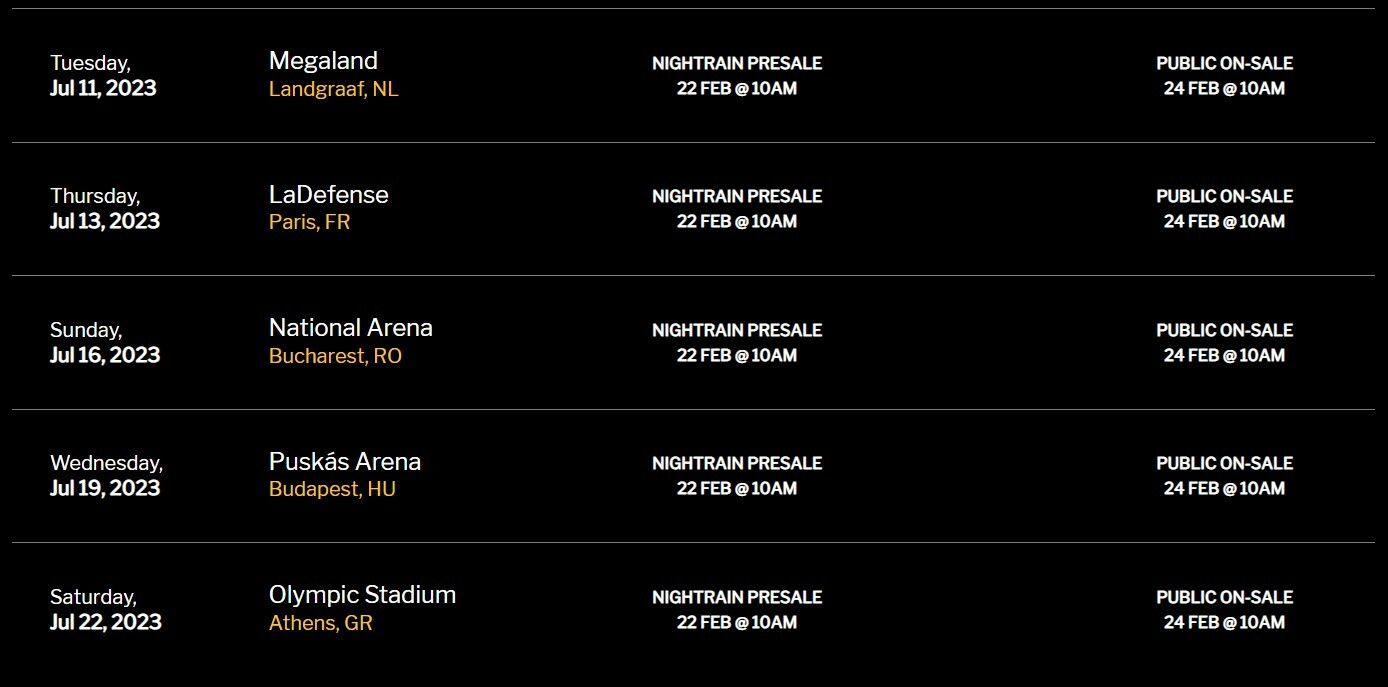Select Nightrain Presale for Athens show
This screenshot has height=687, width=1388.
737,609
